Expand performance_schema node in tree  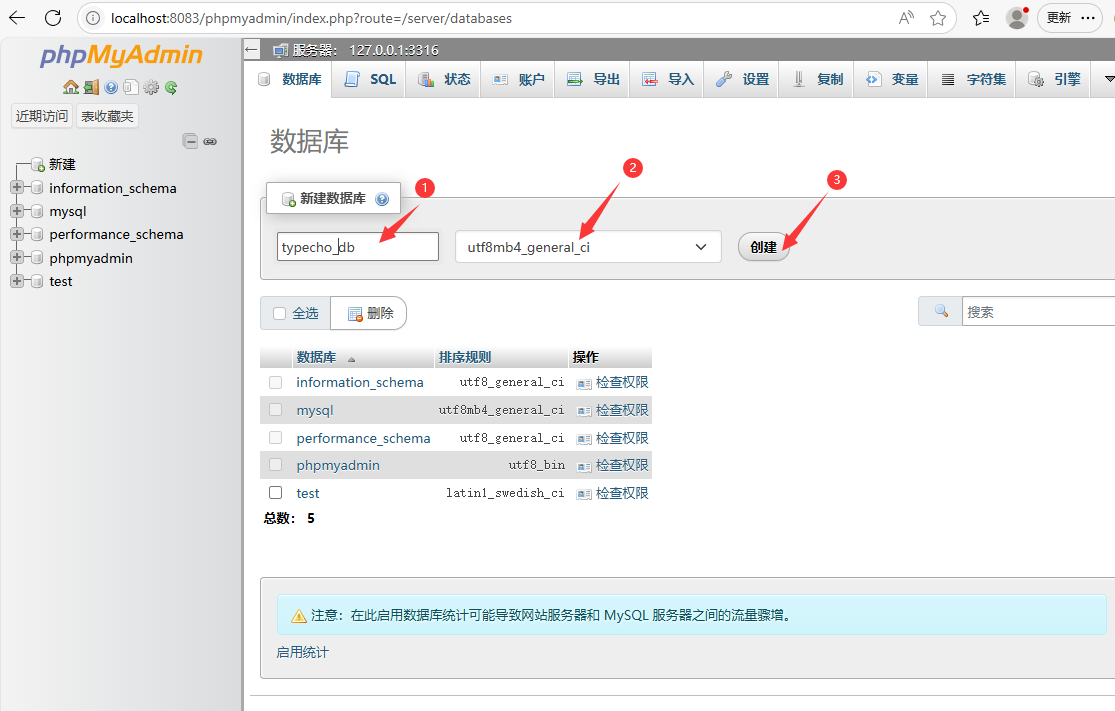17,234
